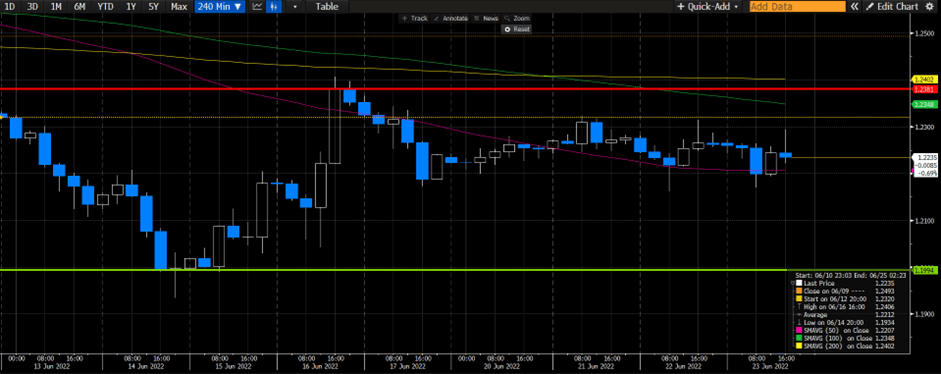
Task: Set range to 6M
Action: (x=79, y=7)
